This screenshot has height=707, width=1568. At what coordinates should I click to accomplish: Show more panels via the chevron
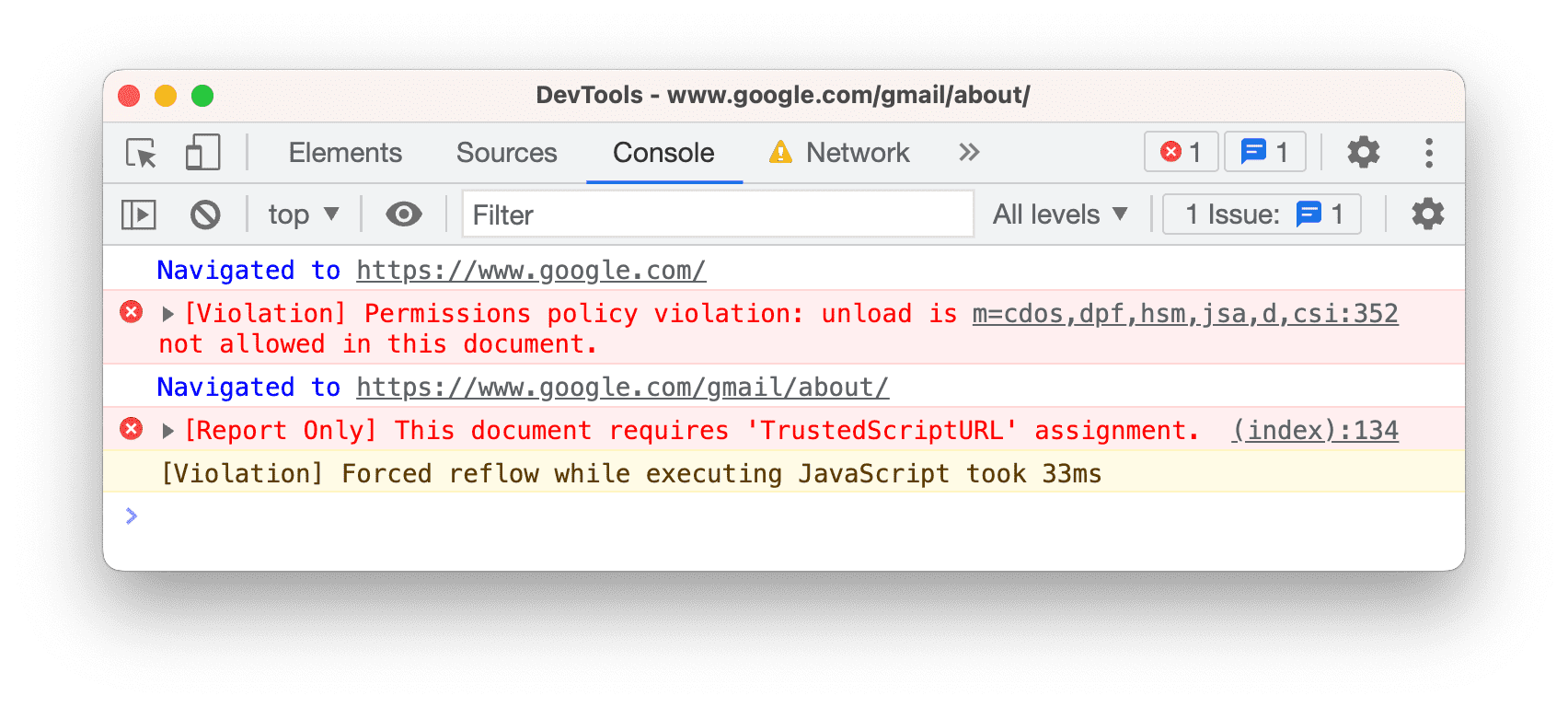pyautogui.click(x=968, y=153)
